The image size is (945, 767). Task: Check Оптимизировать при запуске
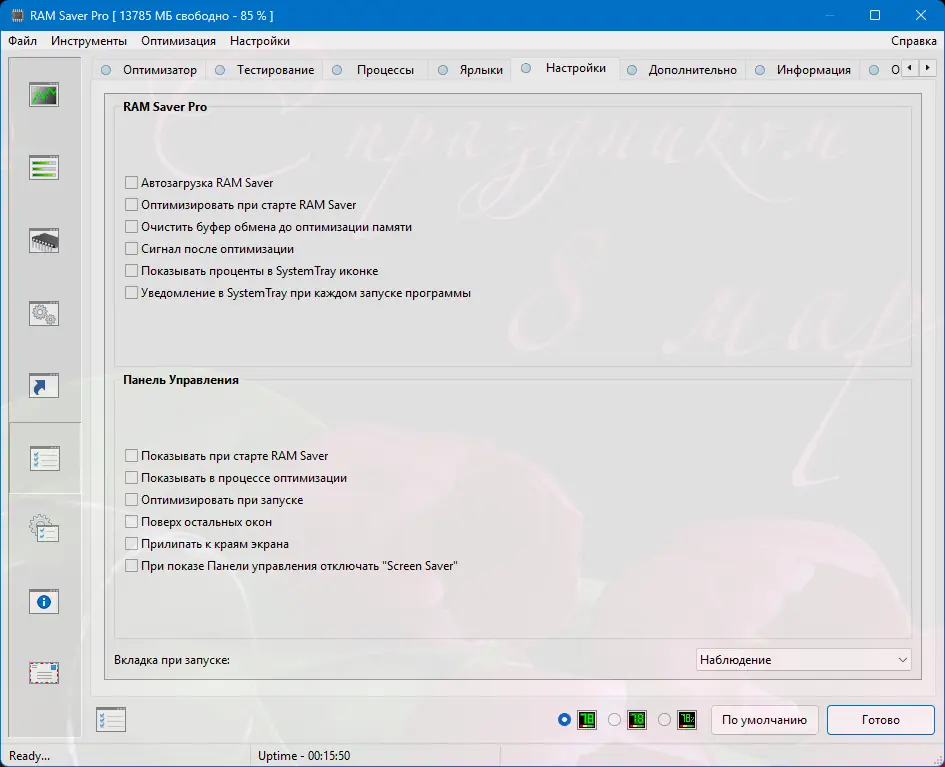(131, 499)
